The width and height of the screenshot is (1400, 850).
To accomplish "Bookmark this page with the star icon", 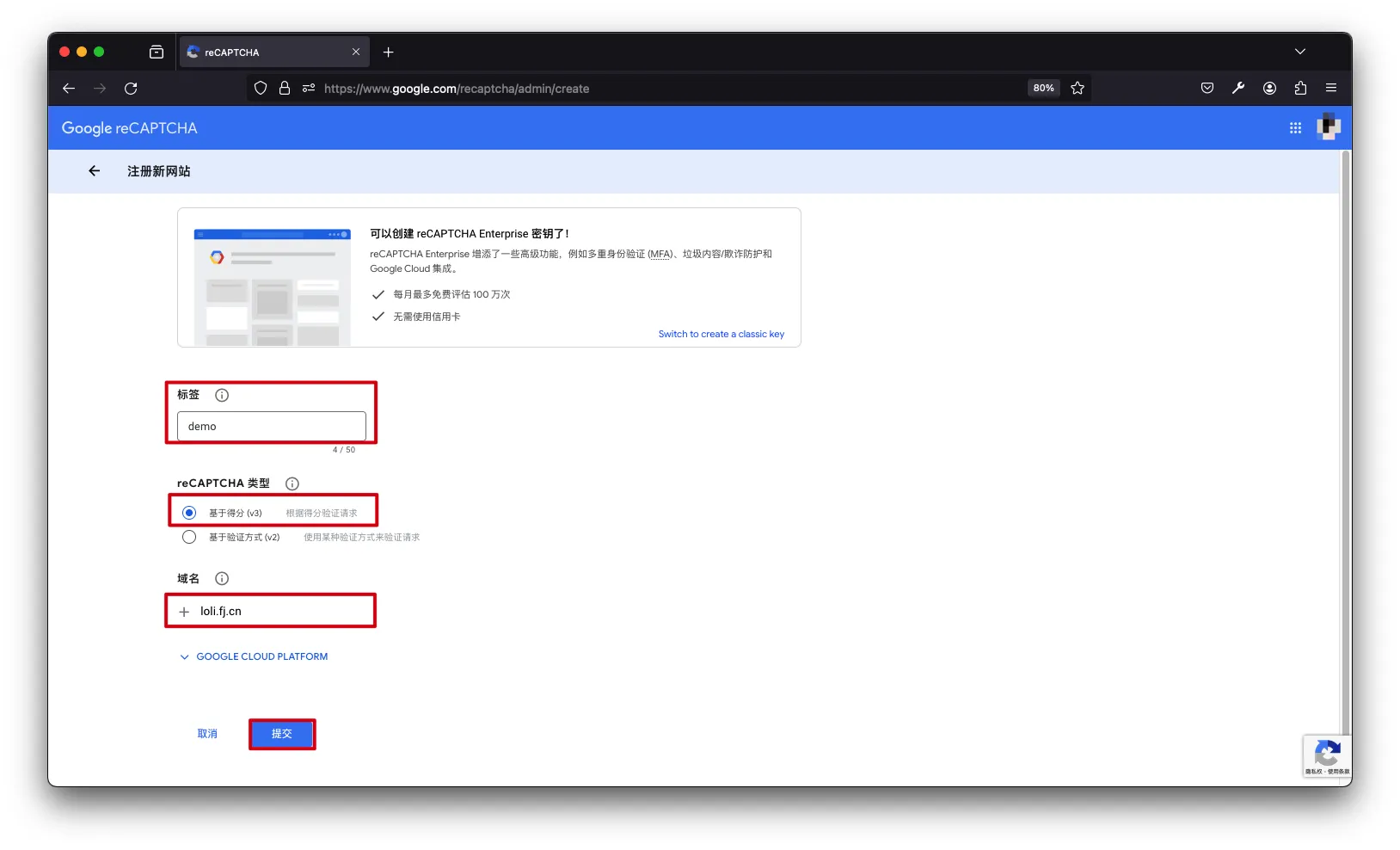I will point(1078,89).
